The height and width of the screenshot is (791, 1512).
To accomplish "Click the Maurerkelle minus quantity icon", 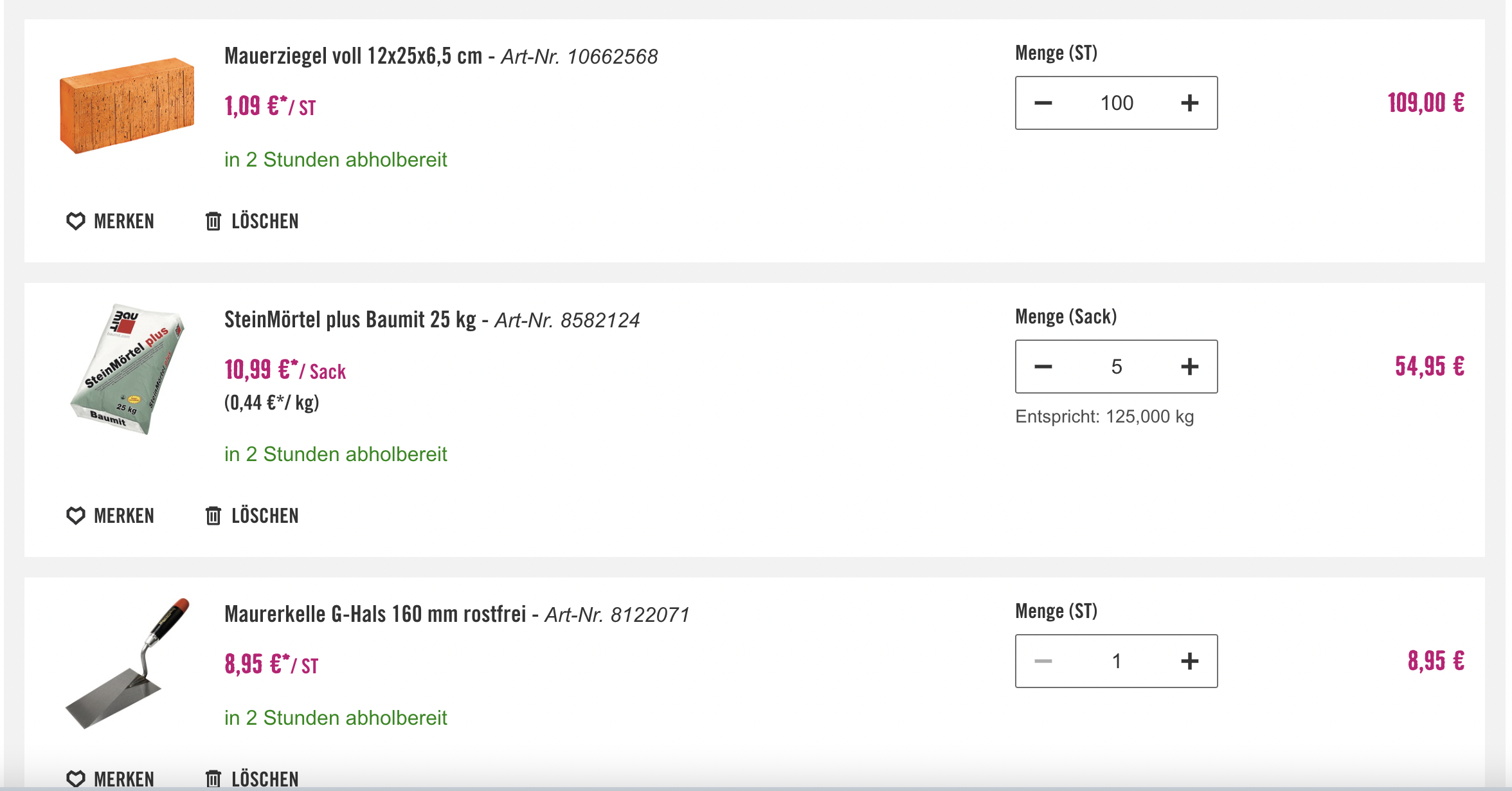I will coord(1043,661).
